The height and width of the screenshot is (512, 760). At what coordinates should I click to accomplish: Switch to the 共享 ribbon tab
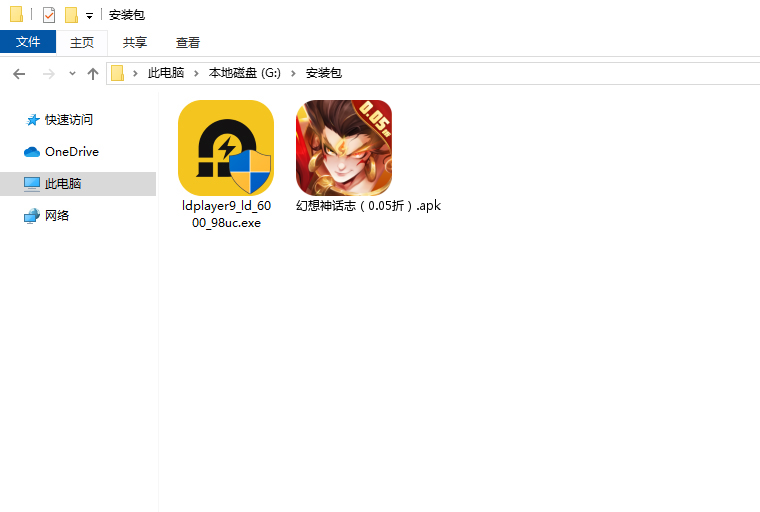[x=135, y=42]
